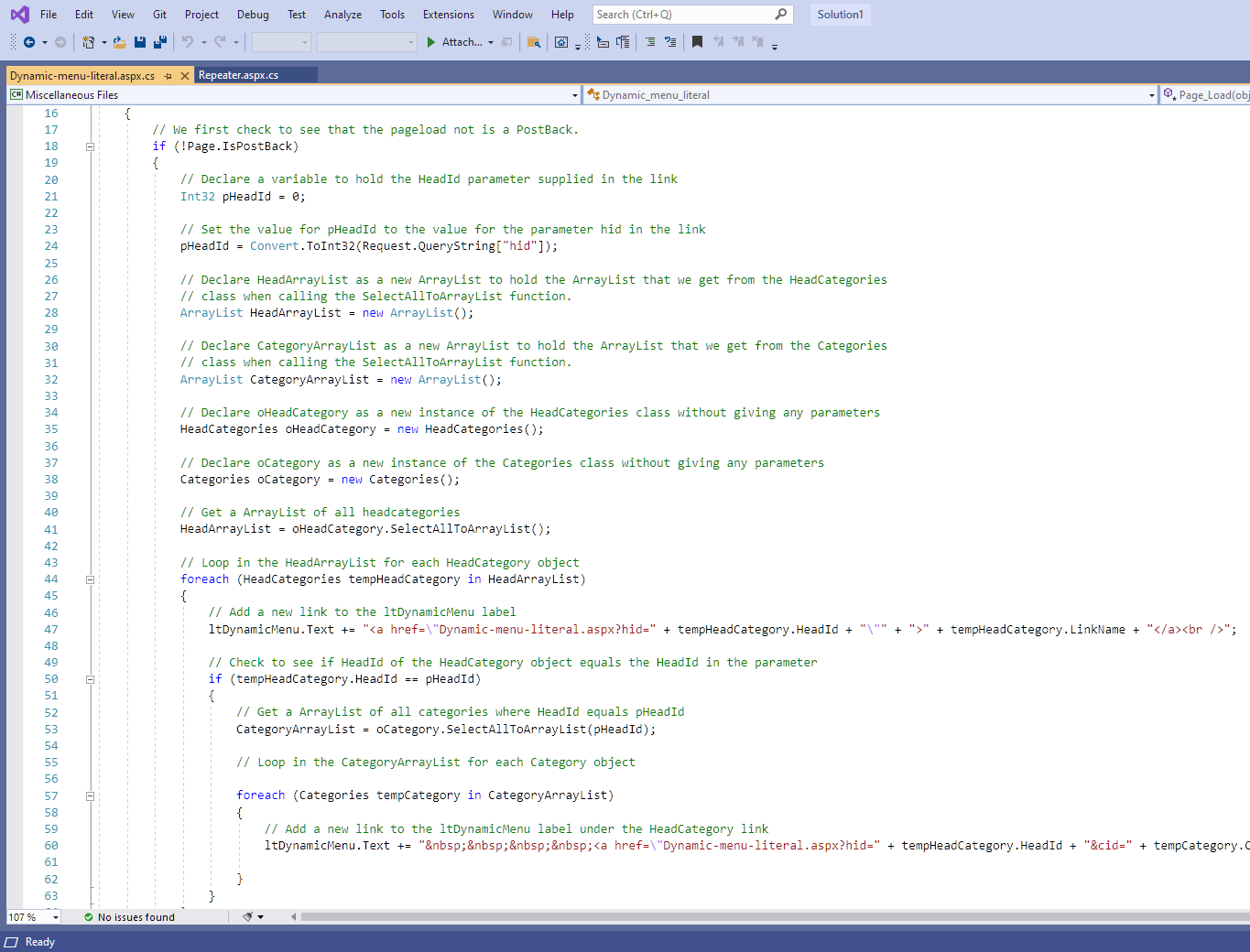Screen dimensions: 1250x952
Task: Click the Visual Studio logo icon
Action: coord(19,15)
